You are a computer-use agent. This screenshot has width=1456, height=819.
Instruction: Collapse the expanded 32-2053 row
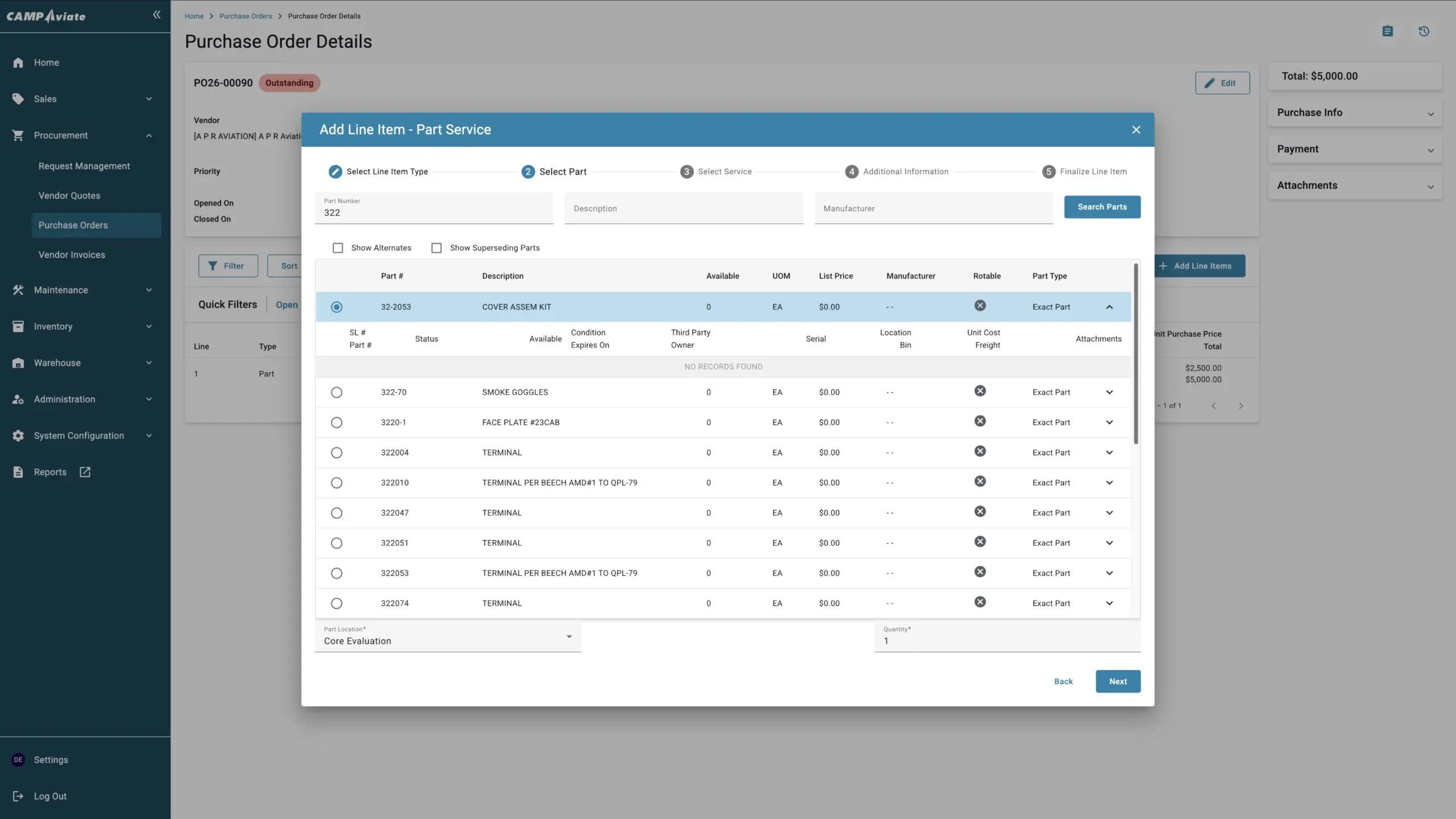[x=1109, y=307]
